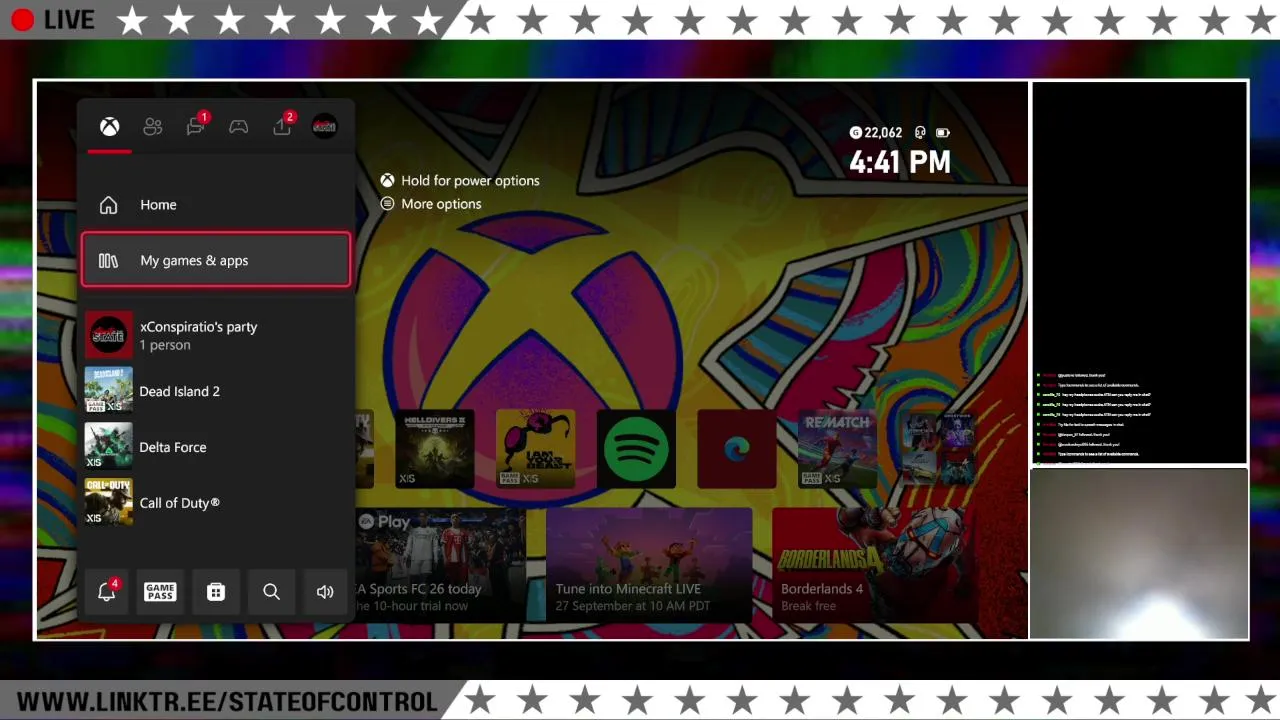Open xConspiratio's party entry
Image resolution: width=1280 pixels, height=720 pixels.
pyautogui.click(x=216, y=335)
